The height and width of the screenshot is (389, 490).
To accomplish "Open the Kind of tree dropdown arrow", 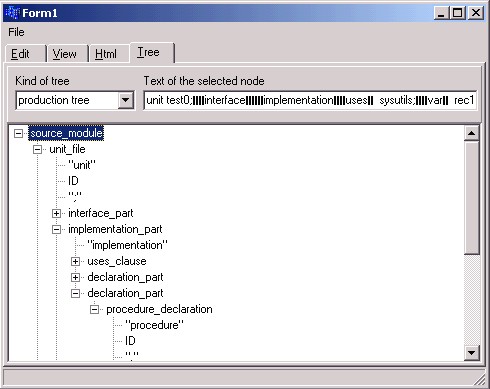I will pos(126,100).
